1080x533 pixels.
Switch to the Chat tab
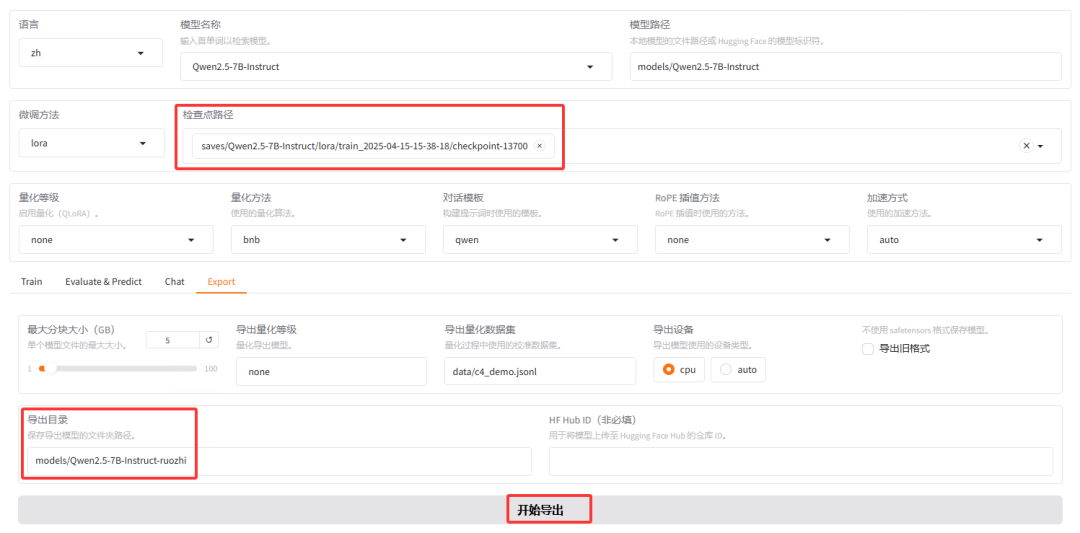click(x=174, y=282)
